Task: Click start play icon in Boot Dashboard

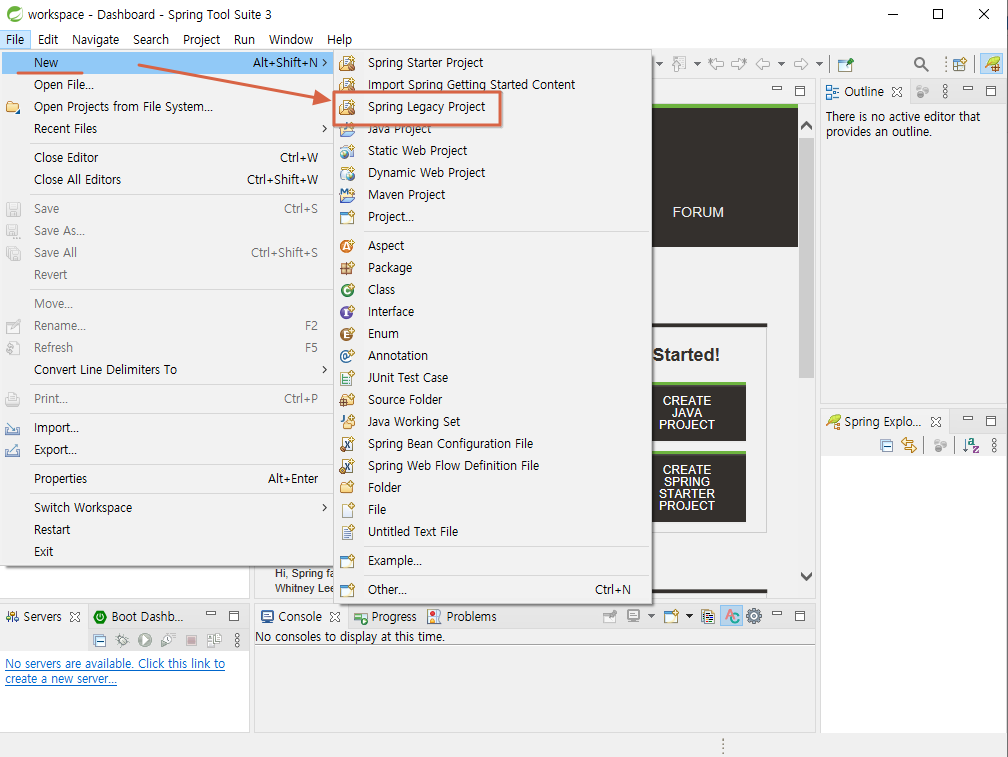Action: click(x=145, y=640)
